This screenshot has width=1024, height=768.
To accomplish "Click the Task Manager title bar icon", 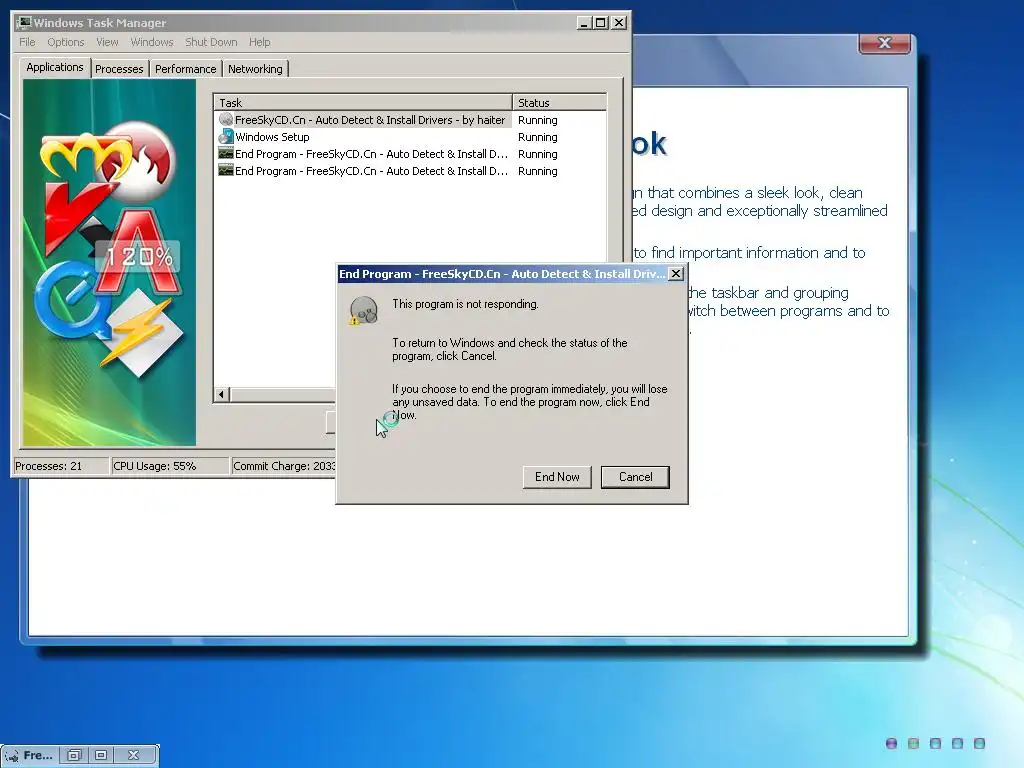I will coord(24,22).
